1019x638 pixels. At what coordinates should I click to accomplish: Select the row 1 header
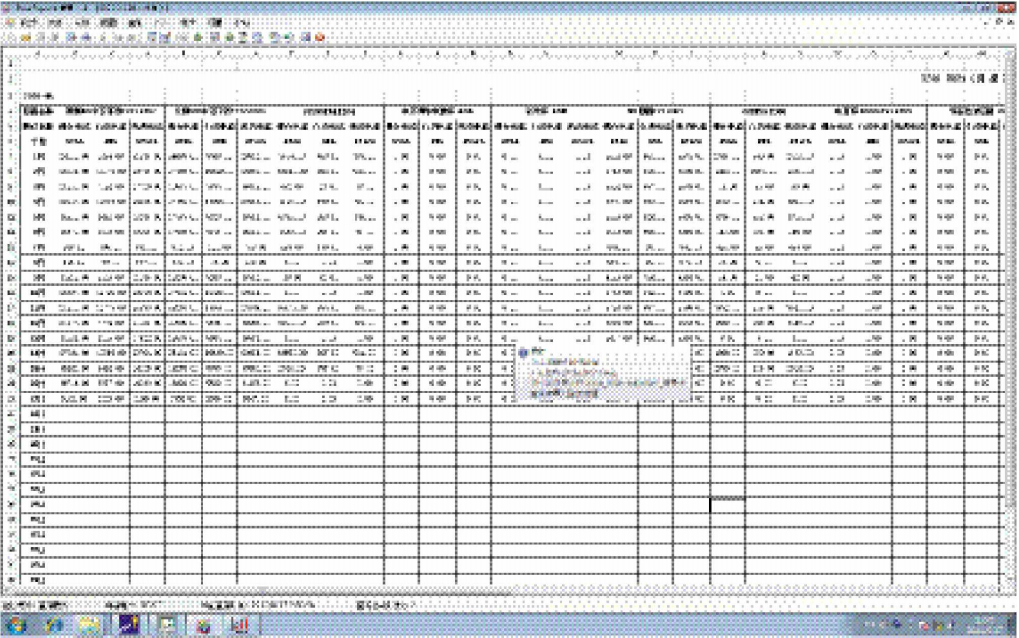pos(9,66)
